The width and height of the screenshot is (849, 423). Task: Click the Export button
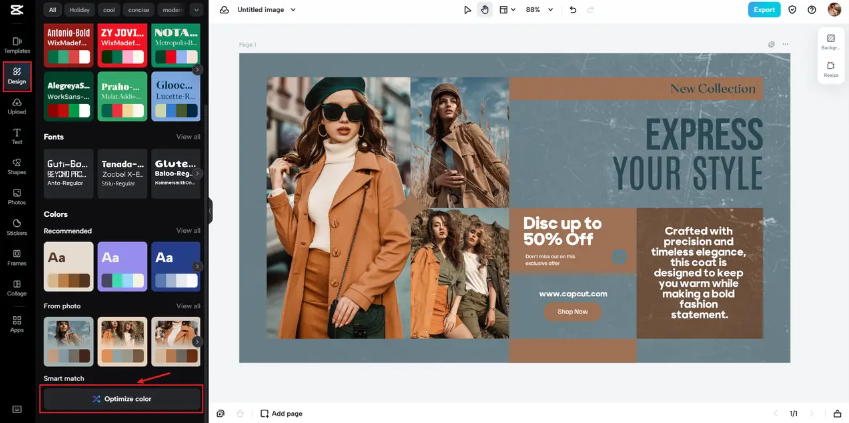click(x=764, y=10)
